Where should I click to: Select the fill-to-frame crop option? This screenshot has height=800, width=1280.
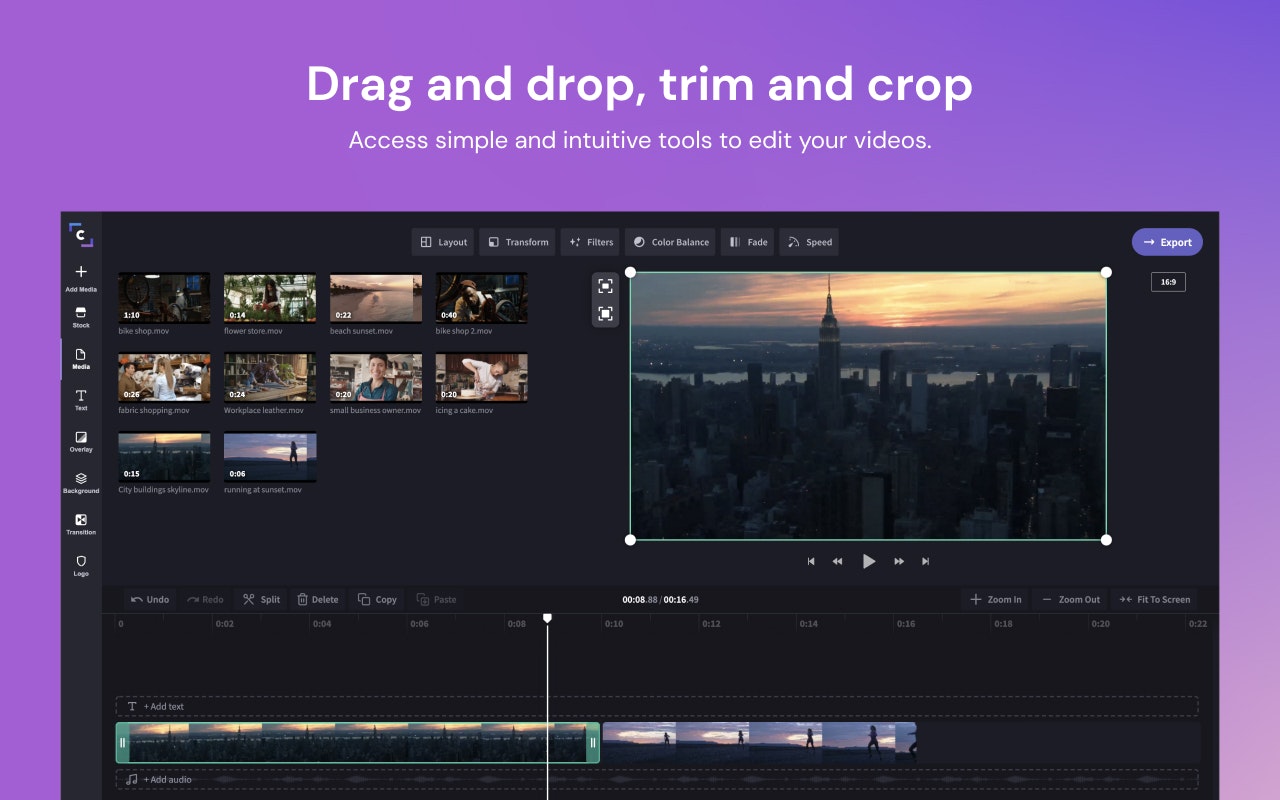point(605,313)
